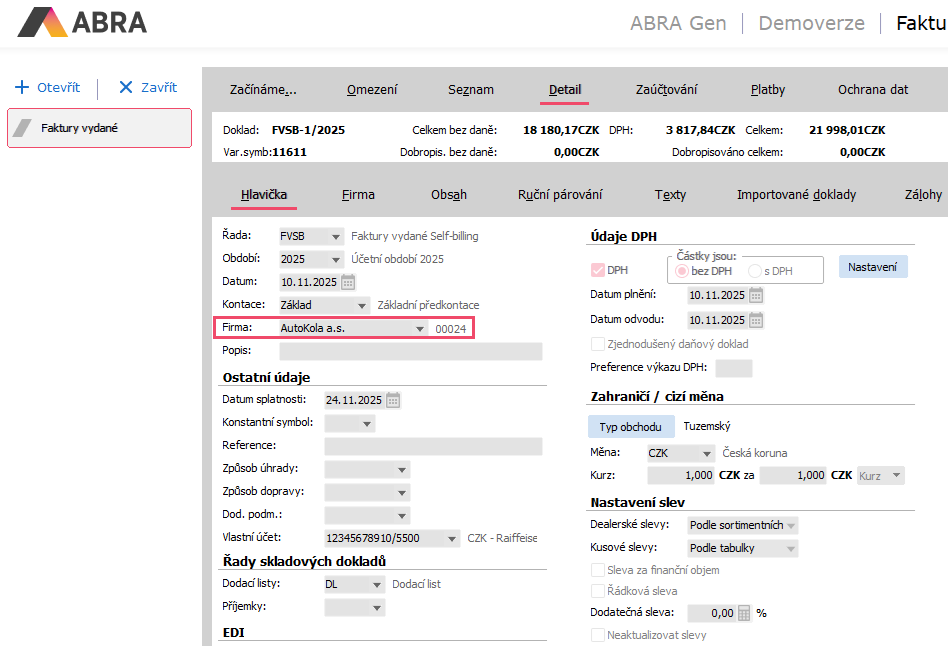The image size is (948, 646).
Task: Open calendar for Datum plnění
Action: (x=756, y=295)
